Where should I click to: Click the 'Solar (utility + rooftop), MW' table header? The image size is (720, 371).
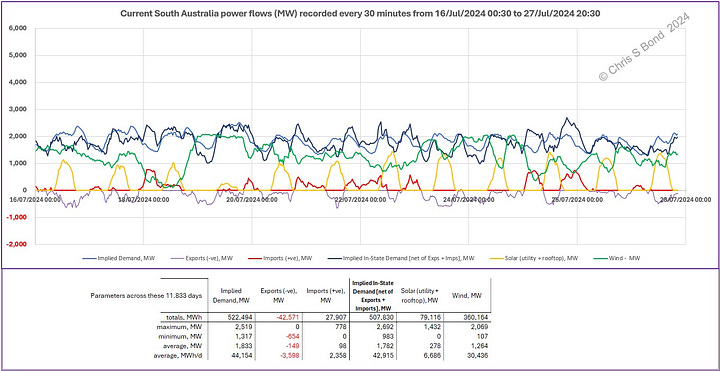tap(419, 296)
